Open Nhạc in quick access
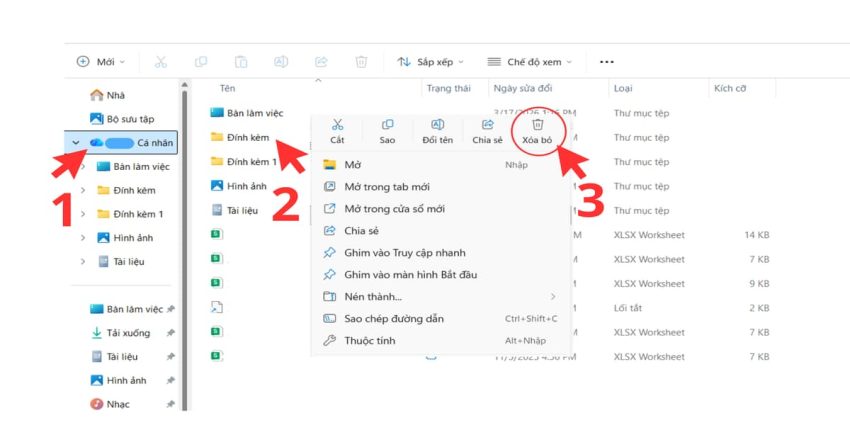850x425 pixels. point(111,404)
